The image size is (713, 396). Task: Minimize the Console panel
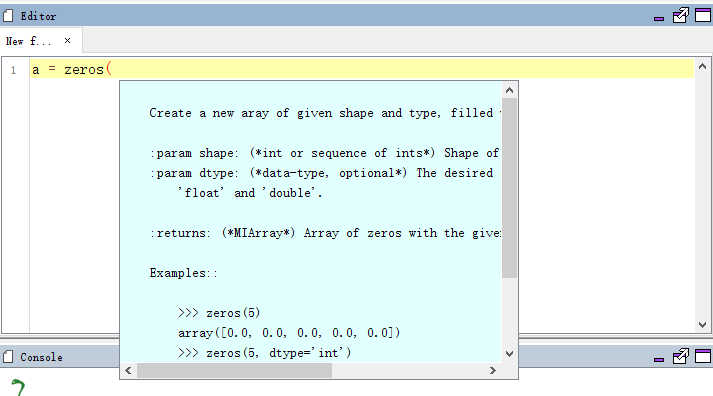[x=659, y=359]
